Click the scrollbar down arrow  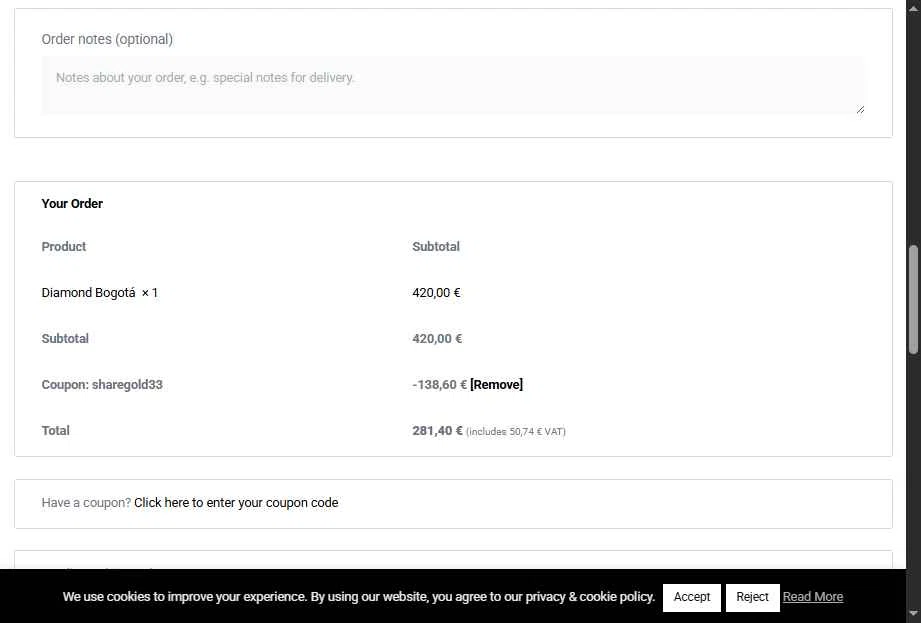(x=913, y=615)
